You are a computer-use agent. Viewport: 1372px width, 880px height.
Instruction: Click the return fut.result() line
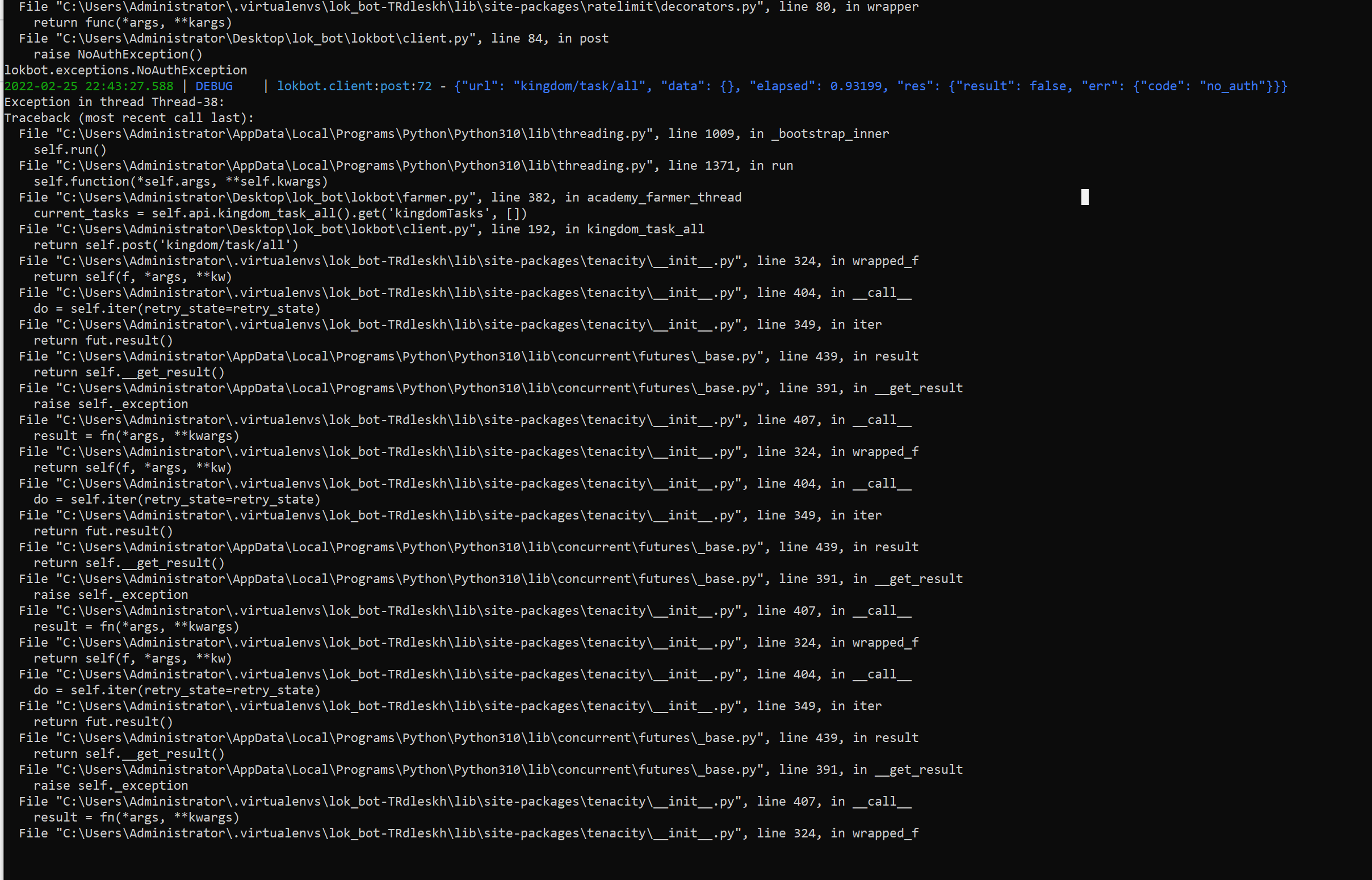point(103,340)
